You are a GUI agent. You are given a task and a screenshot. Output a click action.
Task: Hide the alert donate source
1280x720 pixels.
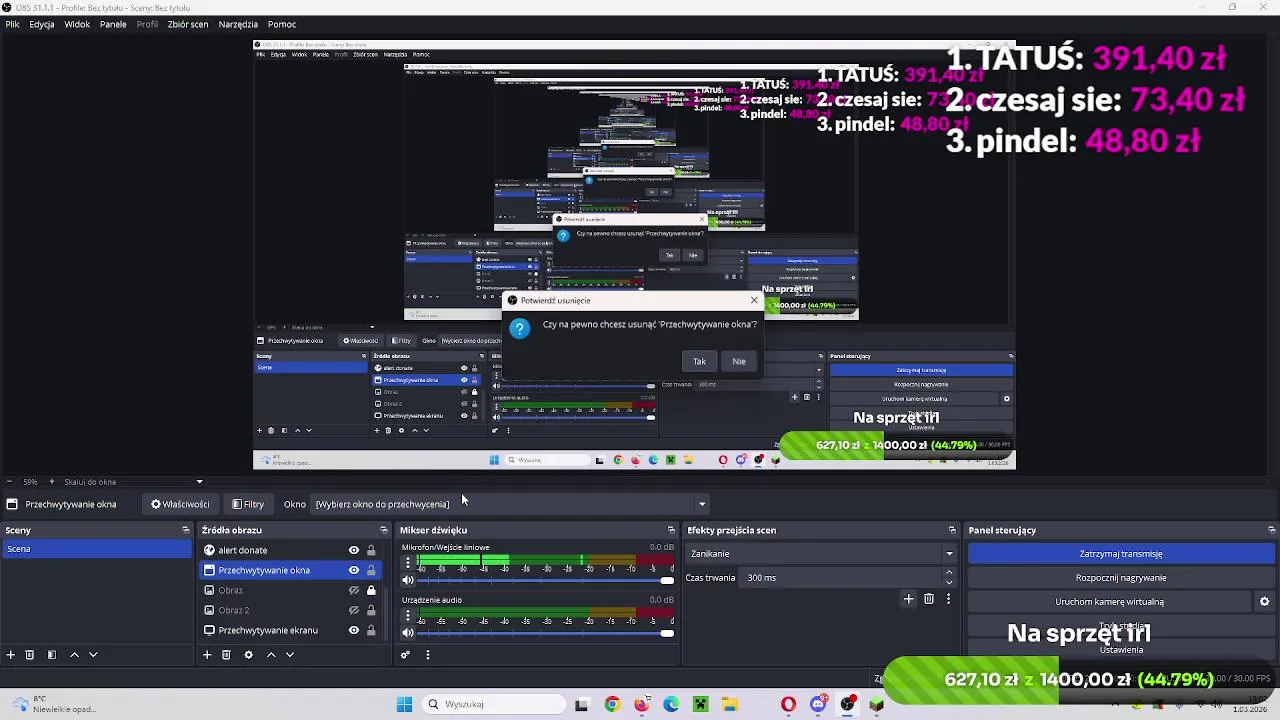coord(353,550)
